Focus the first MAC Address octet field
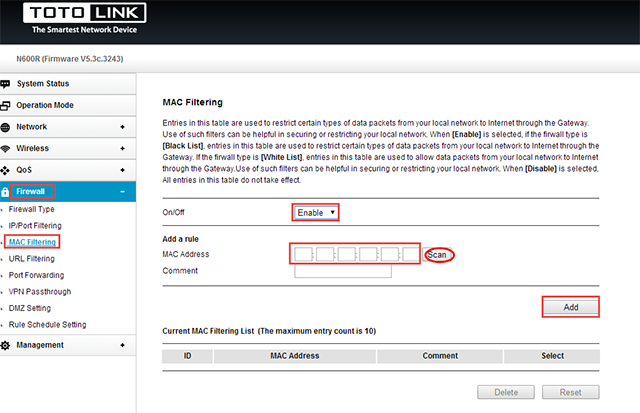Image resolution: width=640 pixels, height=413 pixels. [x=303, y=255]
